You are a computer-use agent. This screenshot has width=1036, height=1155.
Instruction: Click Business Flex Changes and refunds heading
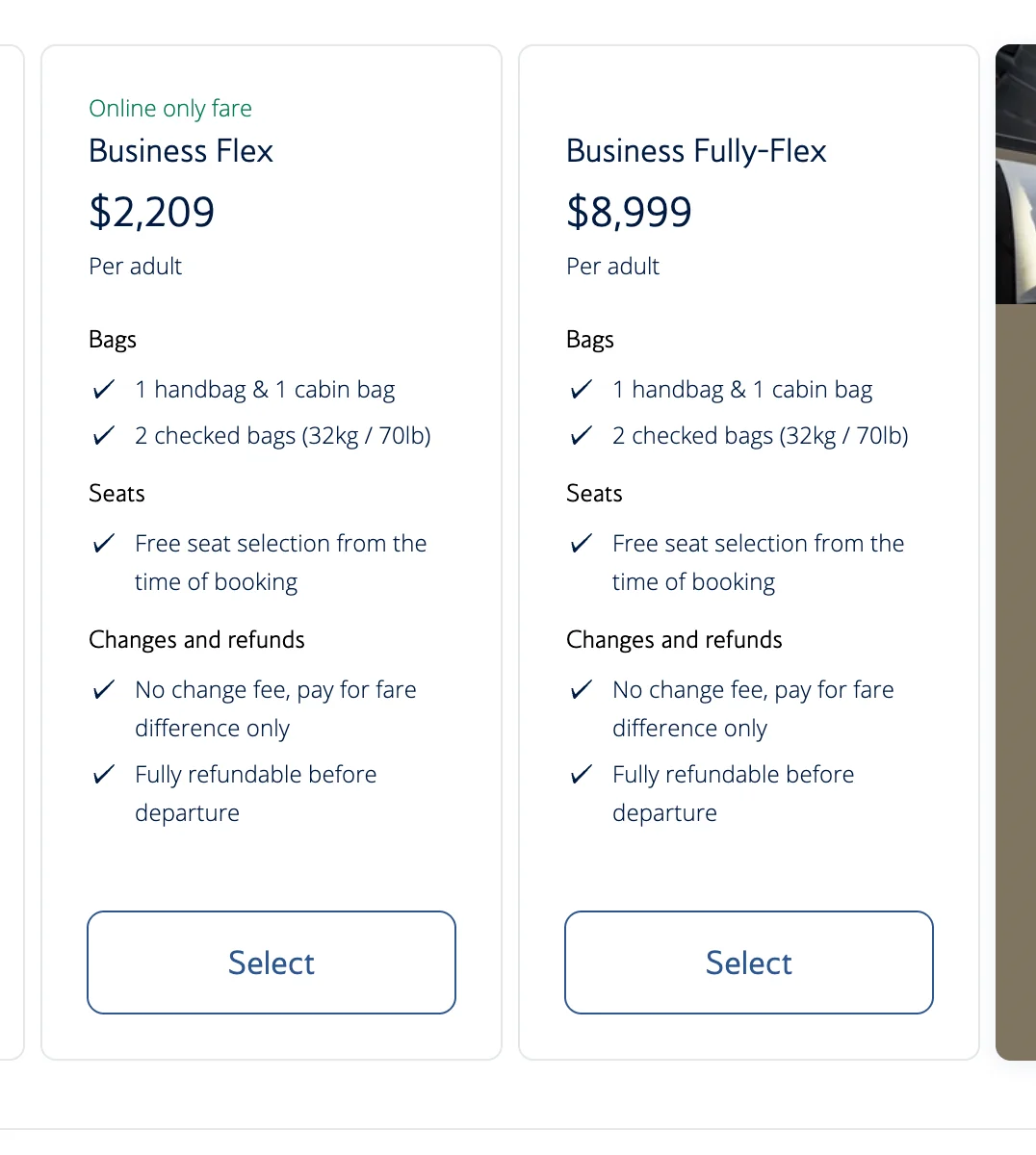click(x=196, y=640)
